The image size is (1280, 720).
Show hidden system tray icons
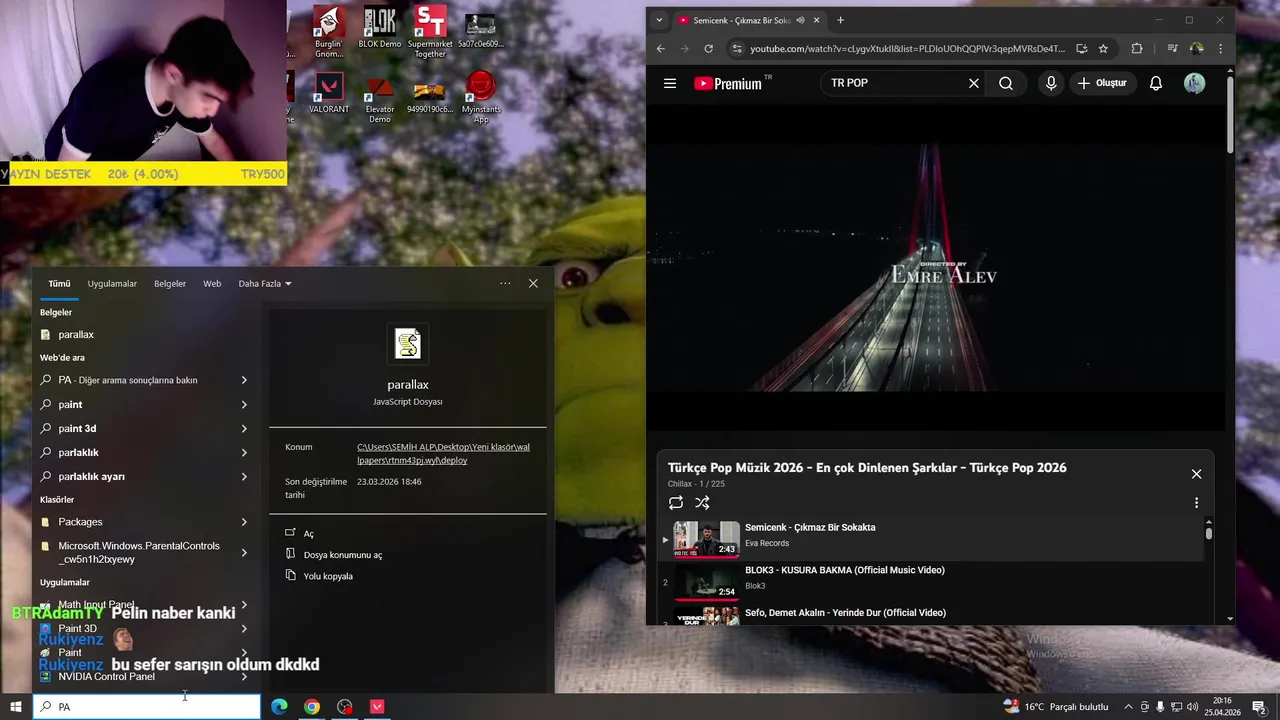pos(1128,707)
